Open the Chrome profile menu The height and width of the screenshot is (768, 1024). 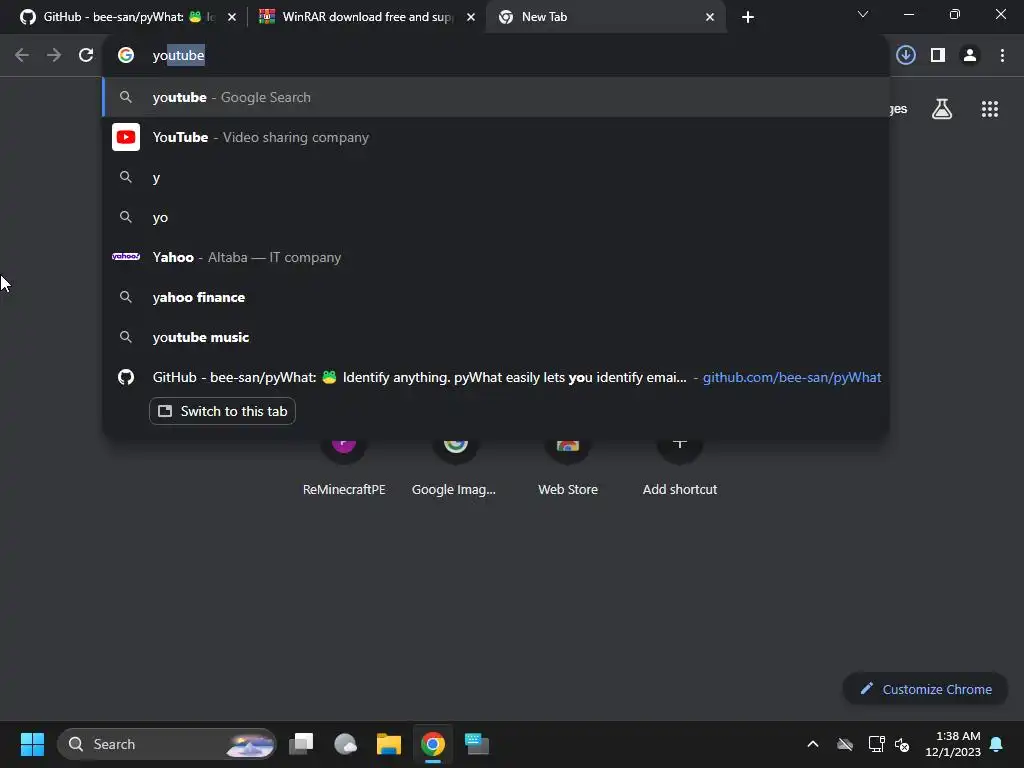[970, 55]
